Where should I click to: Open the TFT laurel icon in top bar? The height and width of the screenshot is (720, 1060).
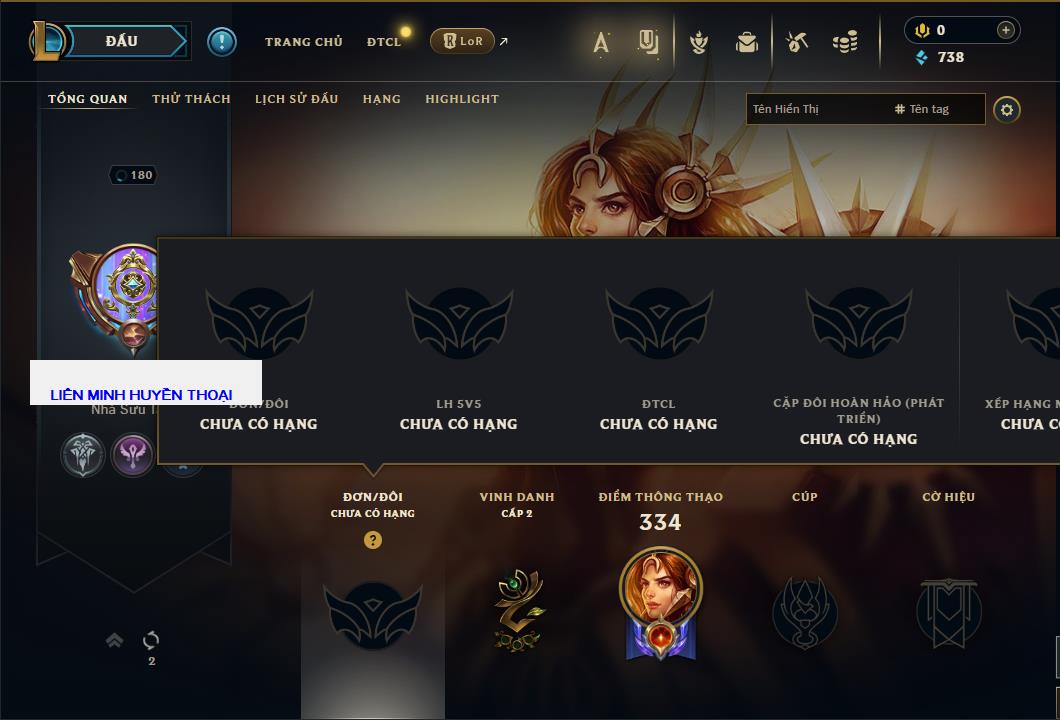(x=698, y=43)
